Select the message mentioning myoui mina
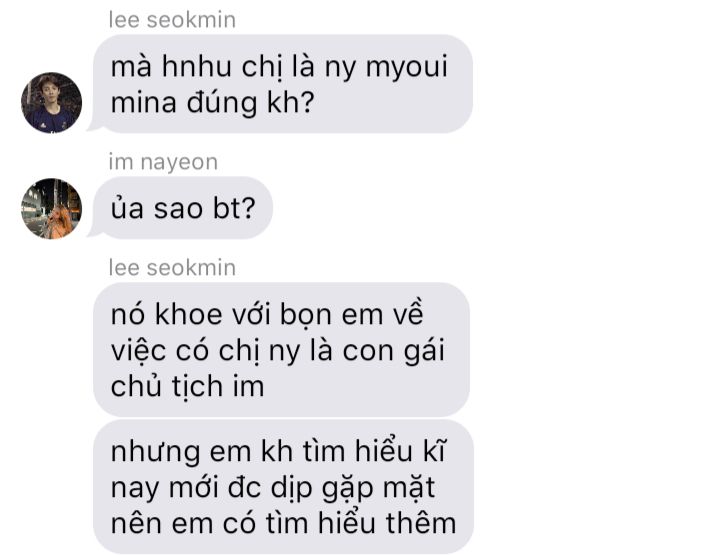 280,84
